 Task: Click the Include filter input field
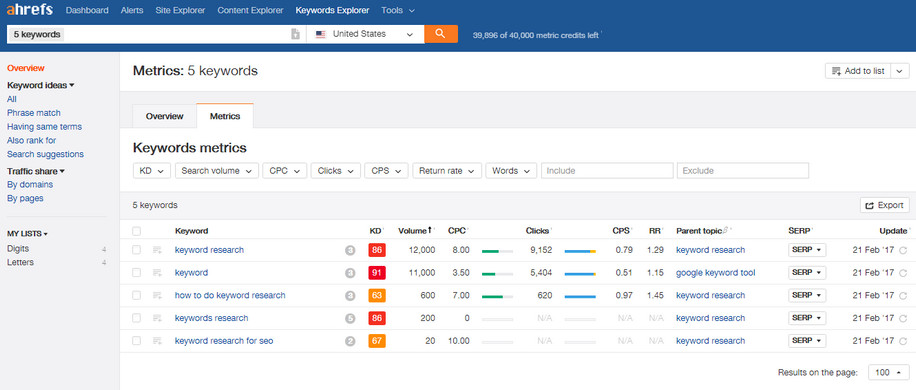coord(607,171)
